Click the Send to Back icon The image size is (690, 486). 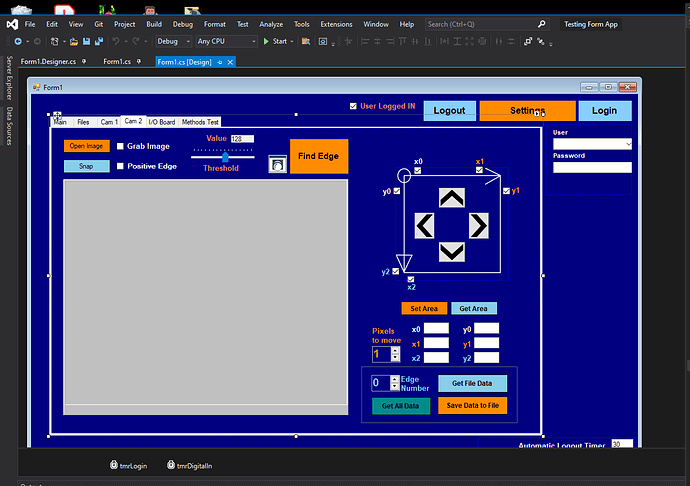coord(541,41)
